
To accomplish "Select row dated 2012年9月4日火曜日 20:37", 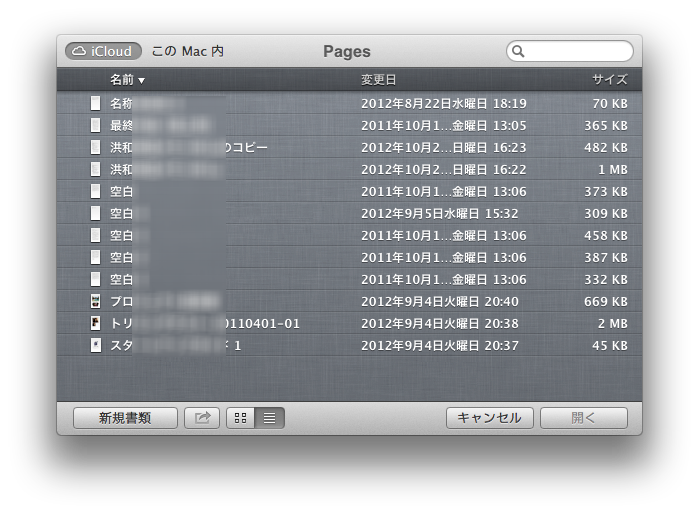I will 350,345.
